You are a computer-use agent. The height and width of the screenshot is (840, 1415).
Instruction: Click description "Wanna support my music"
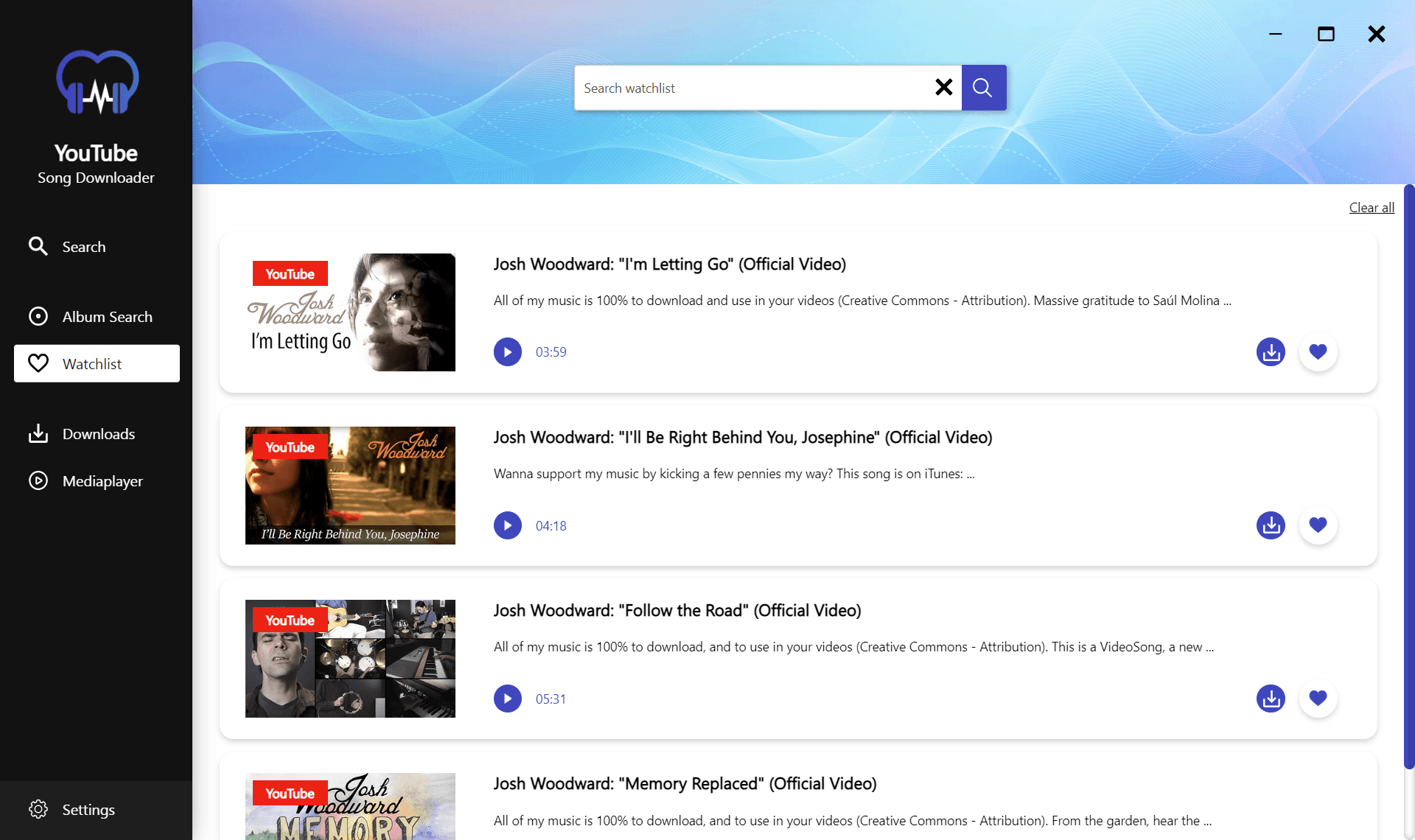[x=734, y=474]
